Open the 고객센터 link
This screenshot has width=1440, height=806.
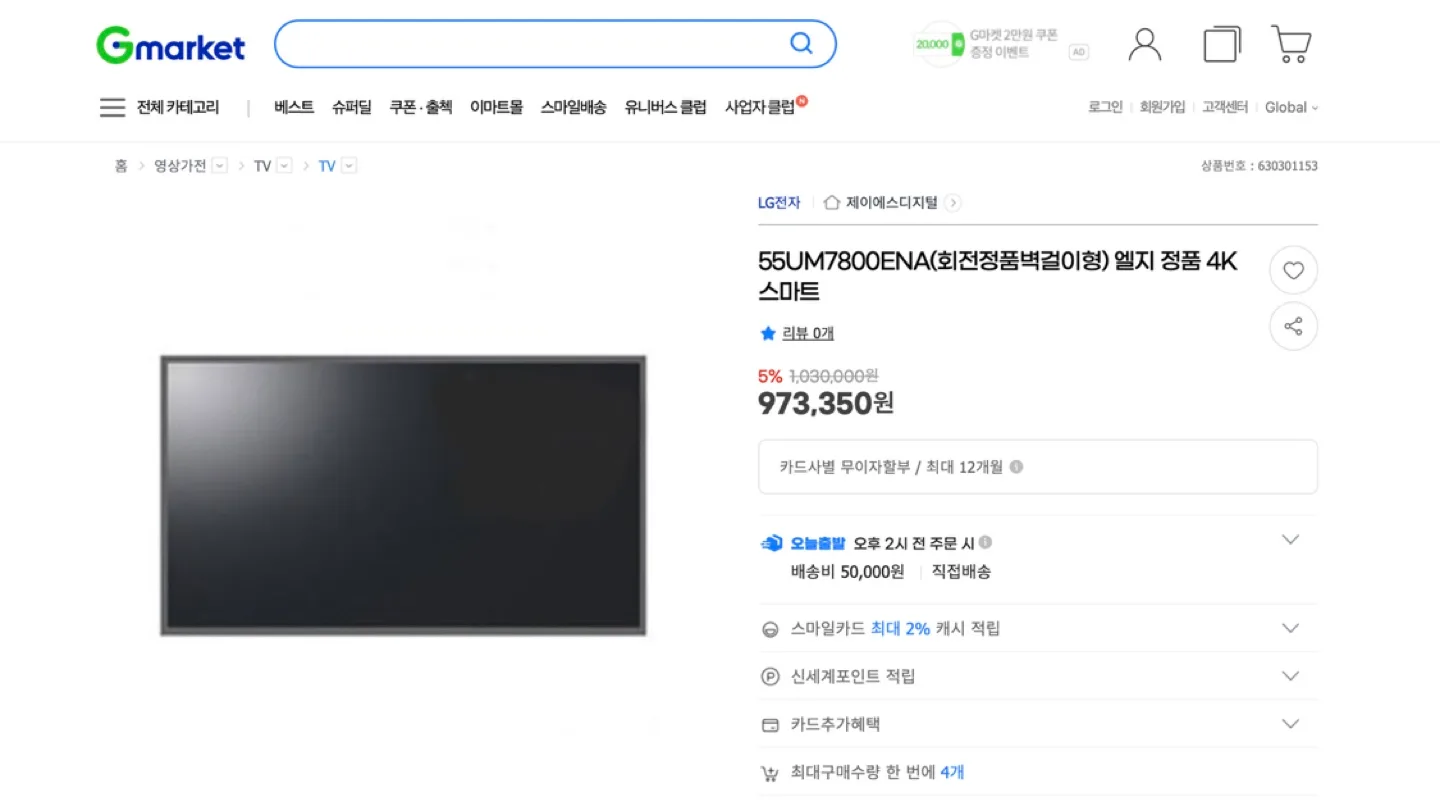click(x=1225, y=107)
